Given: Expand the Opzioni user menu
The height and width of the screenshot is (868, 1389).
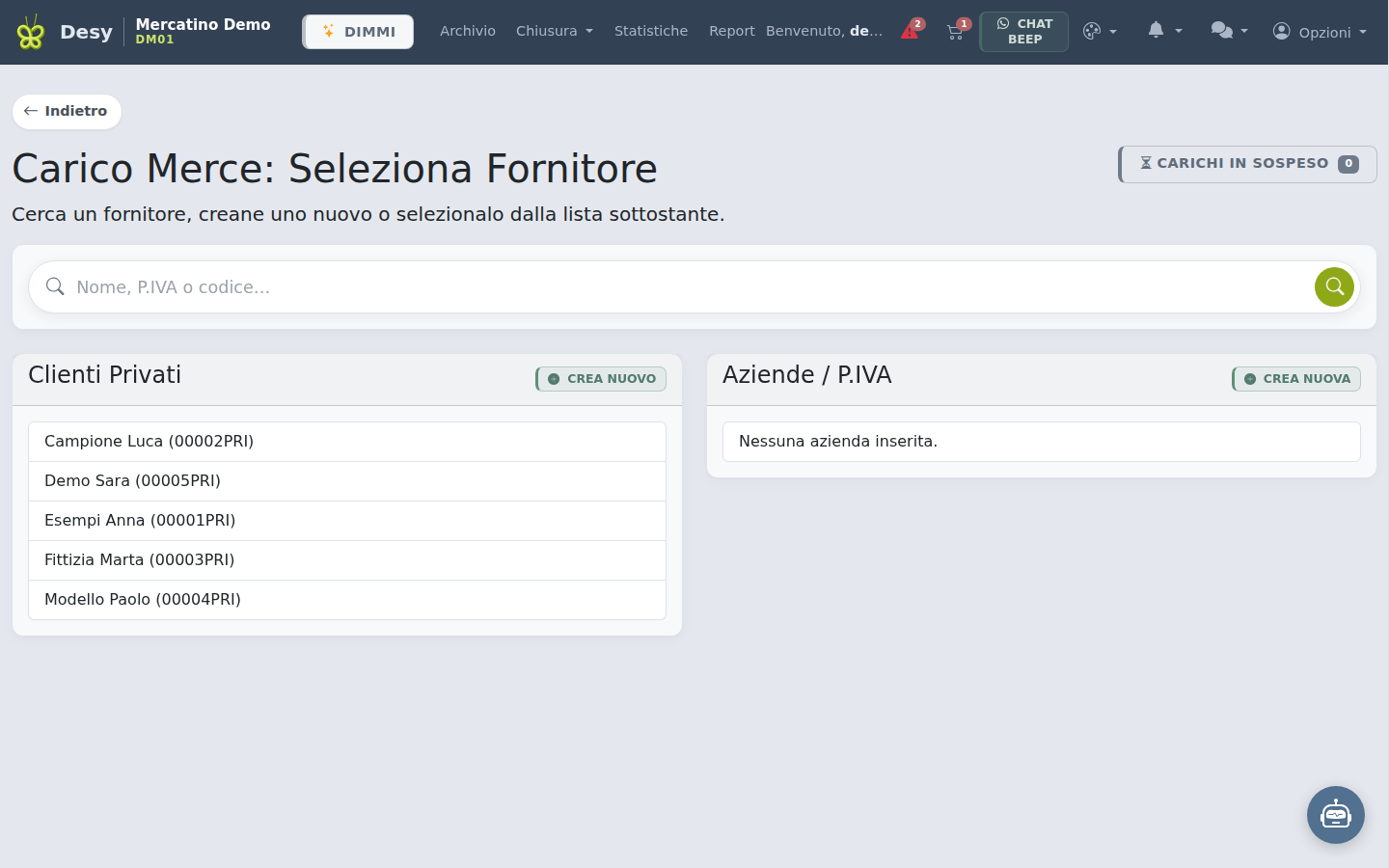Looking at the screenshot, I should 1320,32.
